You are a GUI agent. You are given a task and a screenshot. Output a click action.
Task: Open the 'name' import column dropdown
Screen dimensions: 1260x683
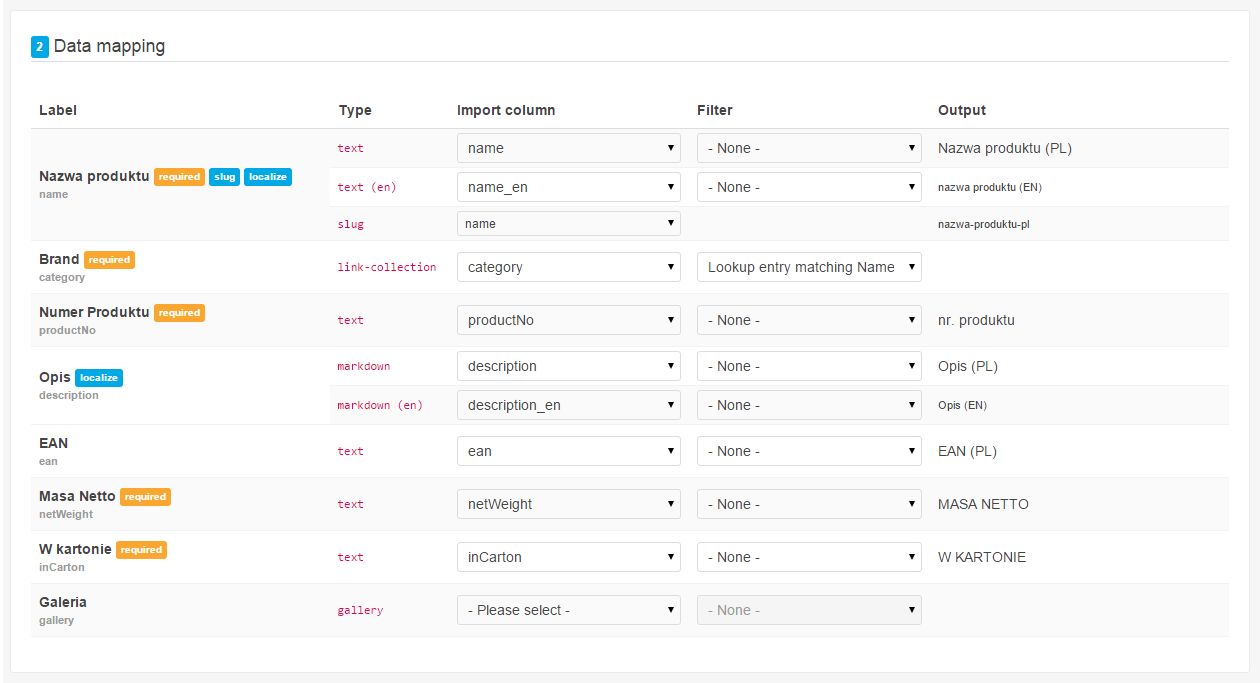[569, 148]
